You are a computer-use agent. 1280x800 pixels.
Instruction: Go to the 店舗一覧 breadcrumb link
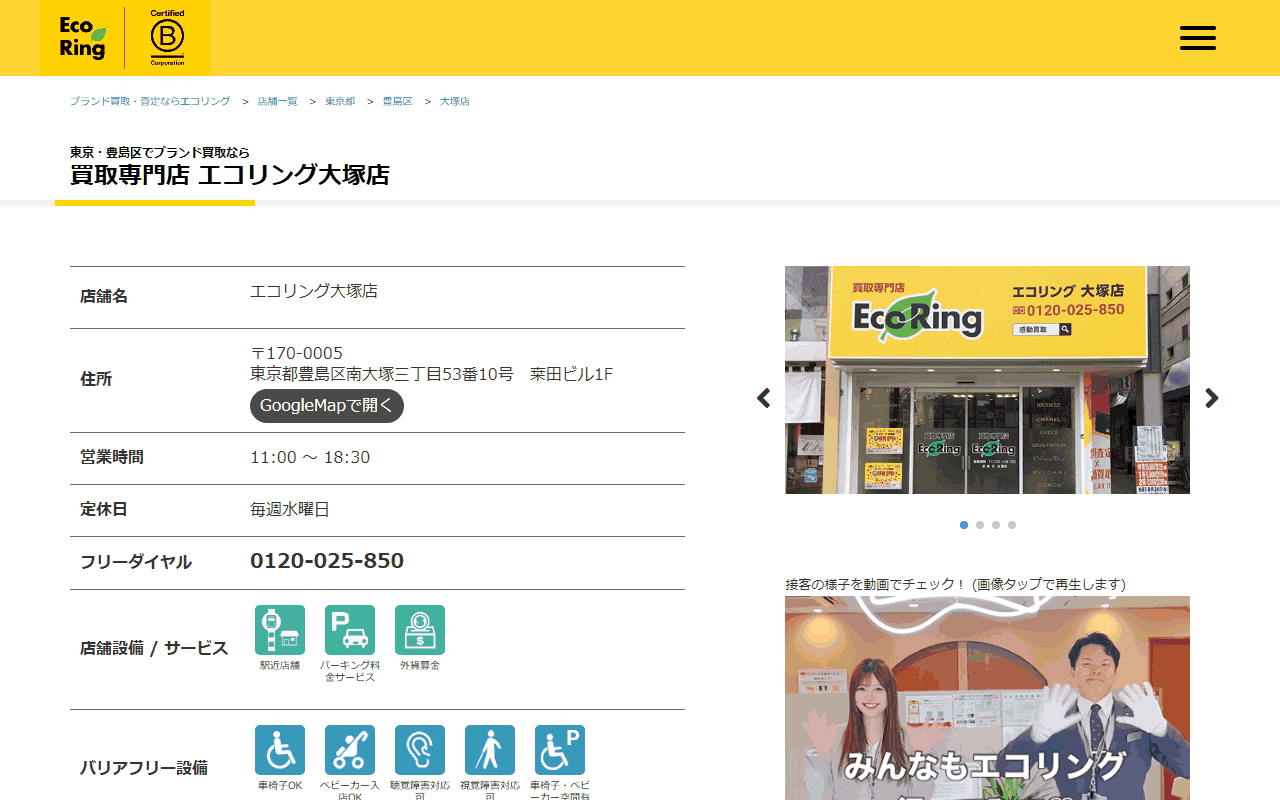(x=277, y=102)
